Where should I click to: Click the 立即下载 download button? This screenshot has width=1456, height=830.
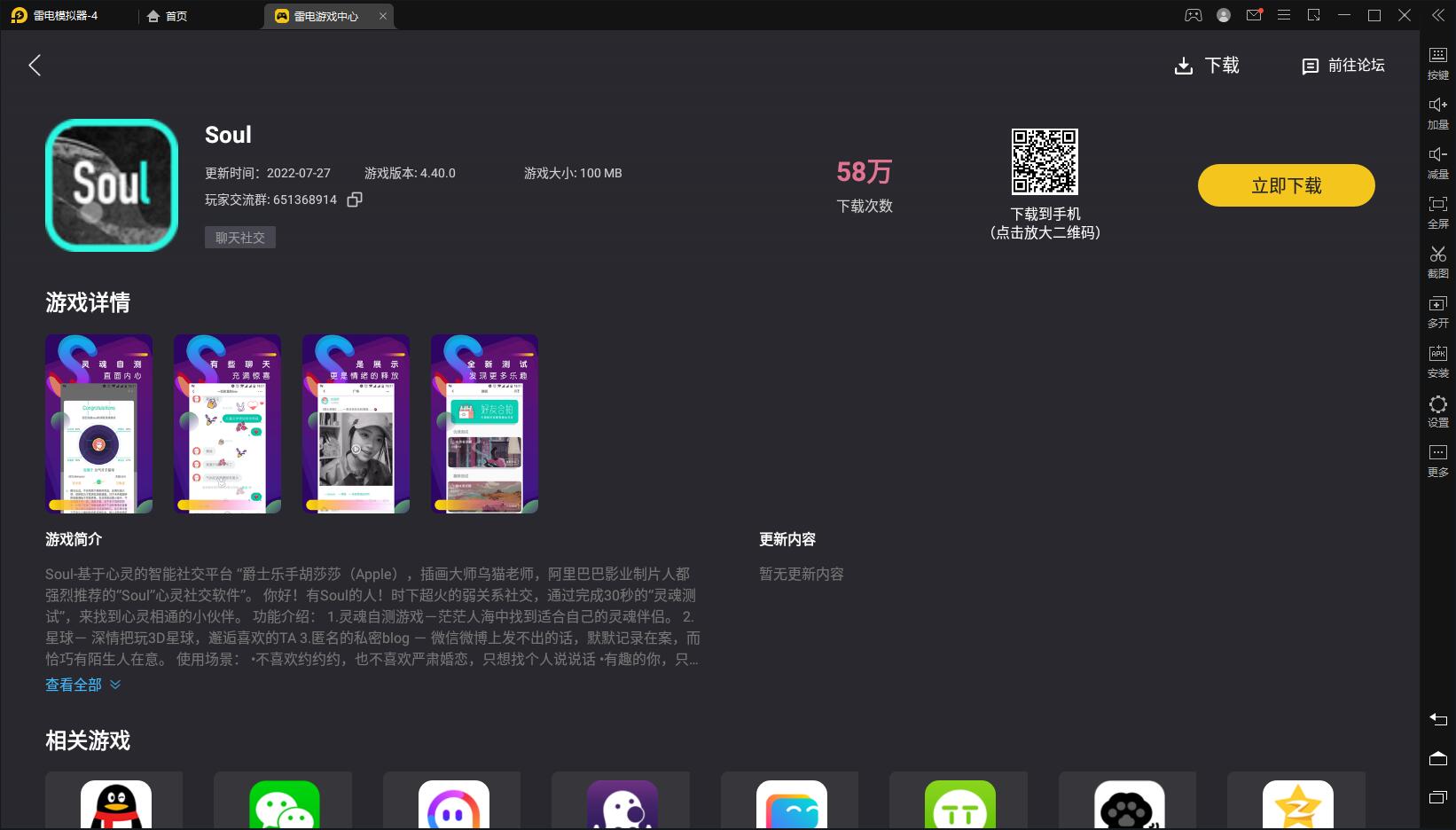tap(1286, 185)
